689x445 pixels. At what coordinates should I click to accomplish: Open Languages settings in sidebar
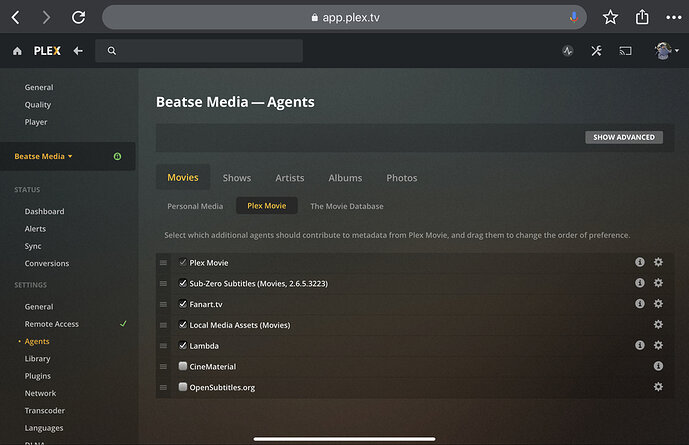click(x=44, y=428)
